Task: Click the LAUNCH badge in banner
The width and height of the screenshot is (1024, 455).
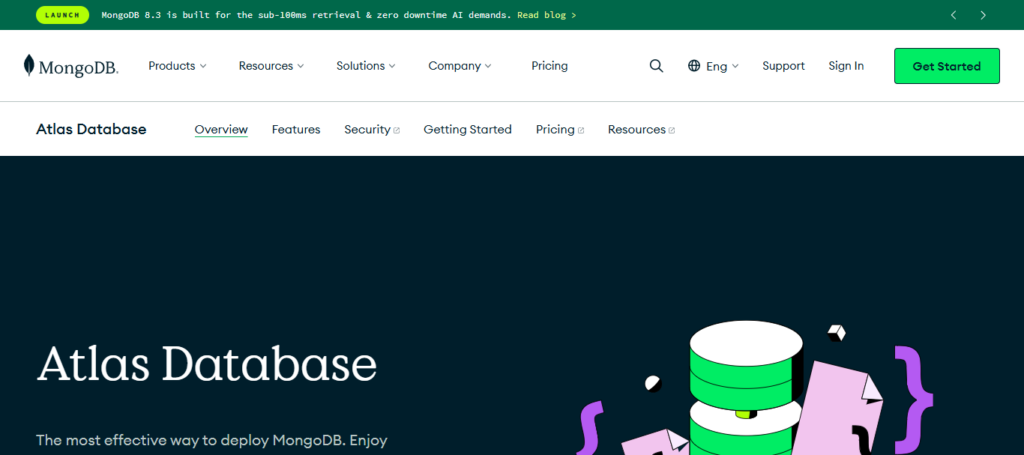Action: [x=63, y=15]
